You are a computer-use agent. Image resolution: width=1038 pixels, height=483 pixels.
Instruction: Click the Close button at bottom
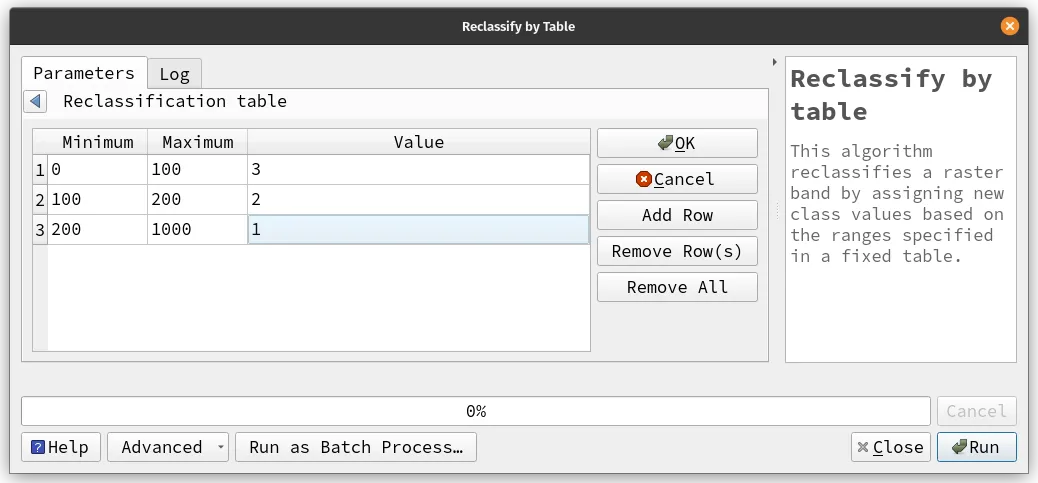pyautogui.click(x=890, y=447)
